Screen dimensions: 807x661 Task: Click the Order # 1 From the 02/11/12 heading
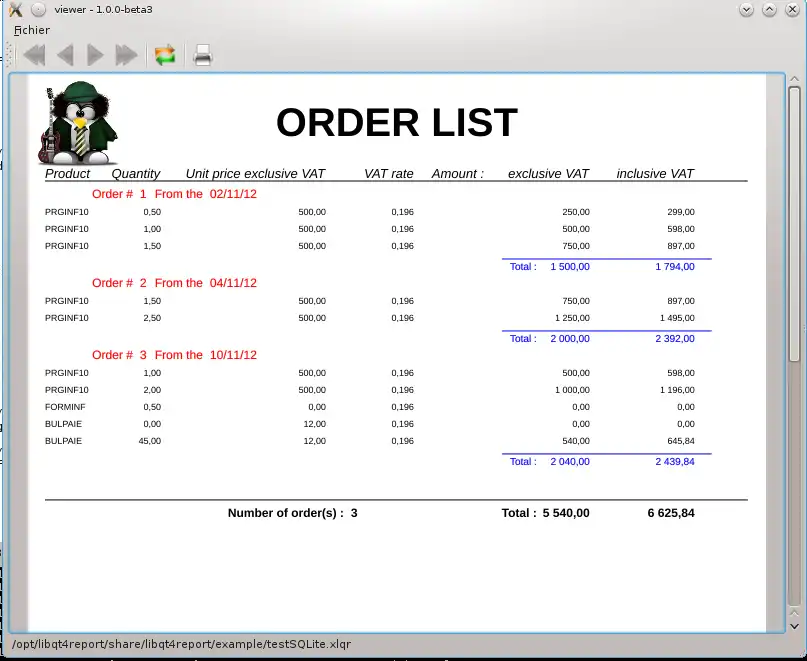coord(174,194)
